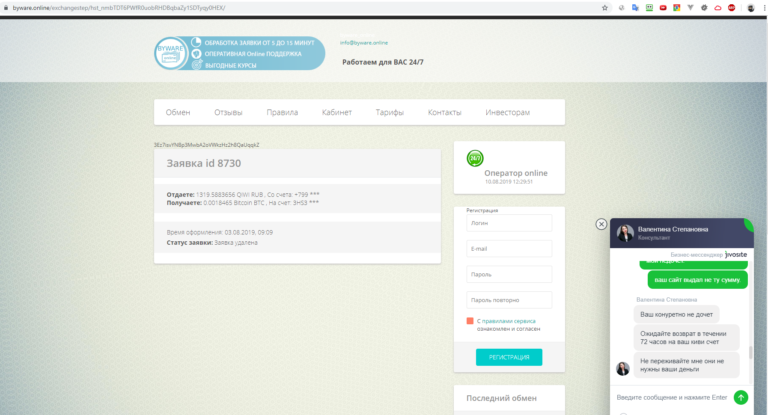This screenshot has width=768, height=415.
Task: Select the Отдаете amount line
Action: [243, 195]
